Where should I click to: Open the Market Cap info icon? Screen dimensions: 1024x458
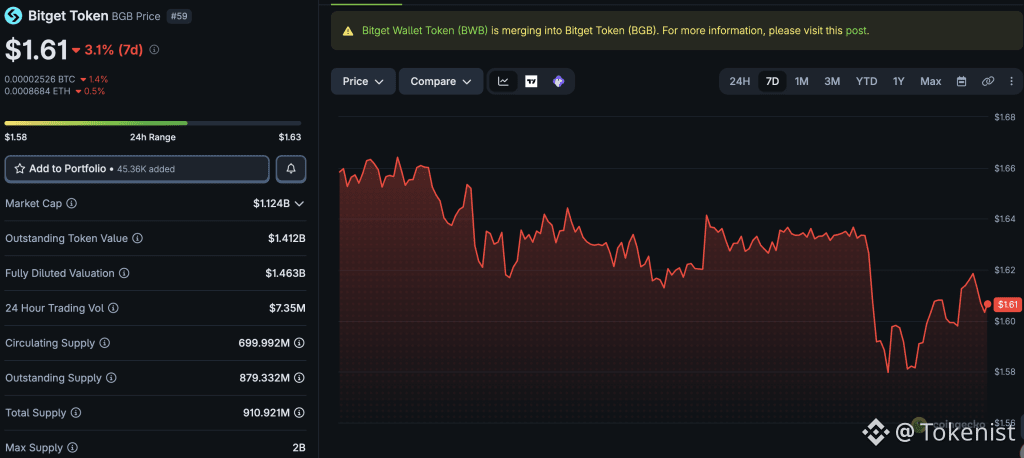click(x=72, y=203)
